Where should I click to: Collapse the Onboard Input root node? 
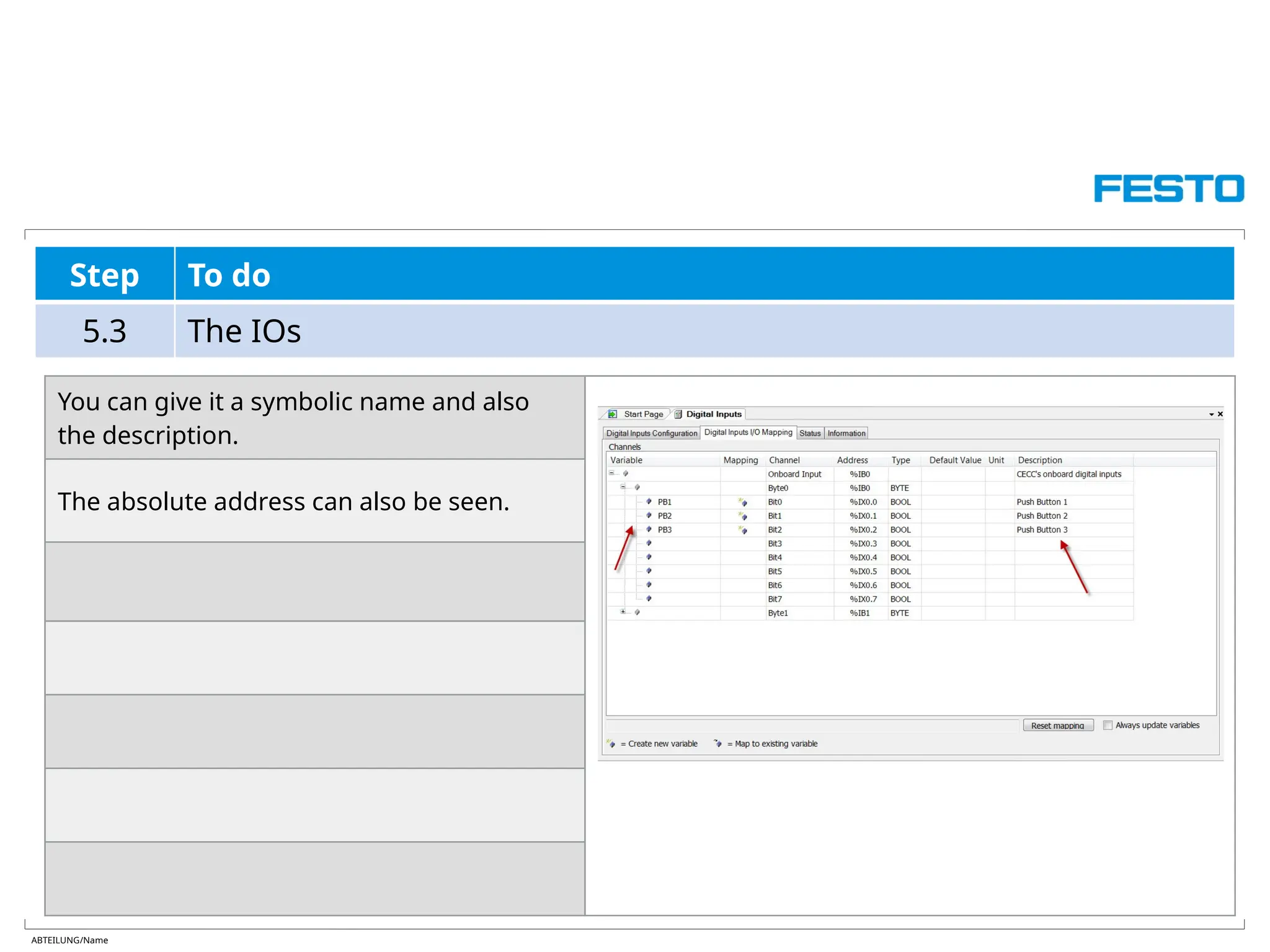[x=611, y=474]
